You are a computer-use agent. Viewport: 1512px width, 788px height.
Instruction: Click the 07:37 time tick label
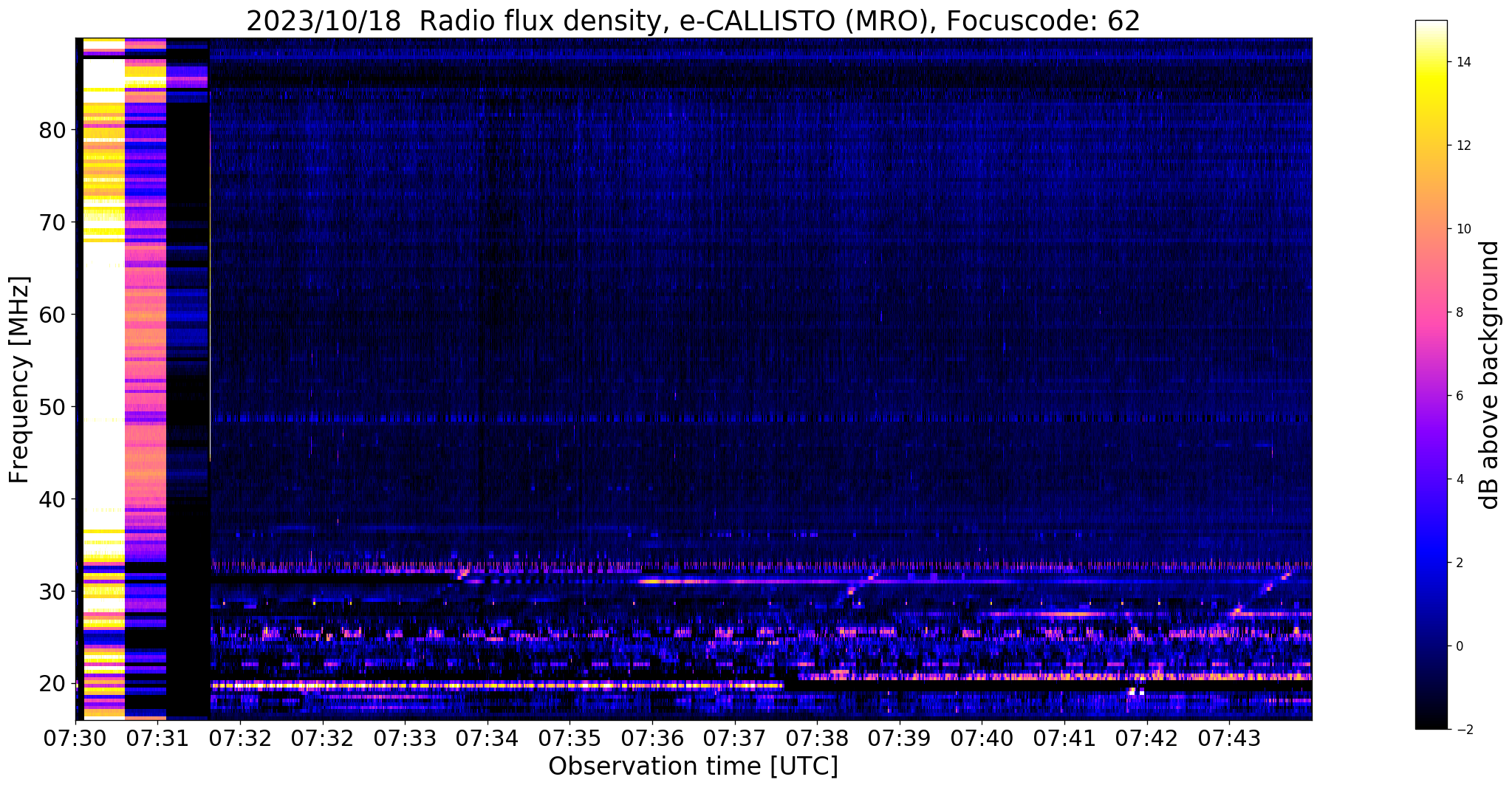(734, 738)
